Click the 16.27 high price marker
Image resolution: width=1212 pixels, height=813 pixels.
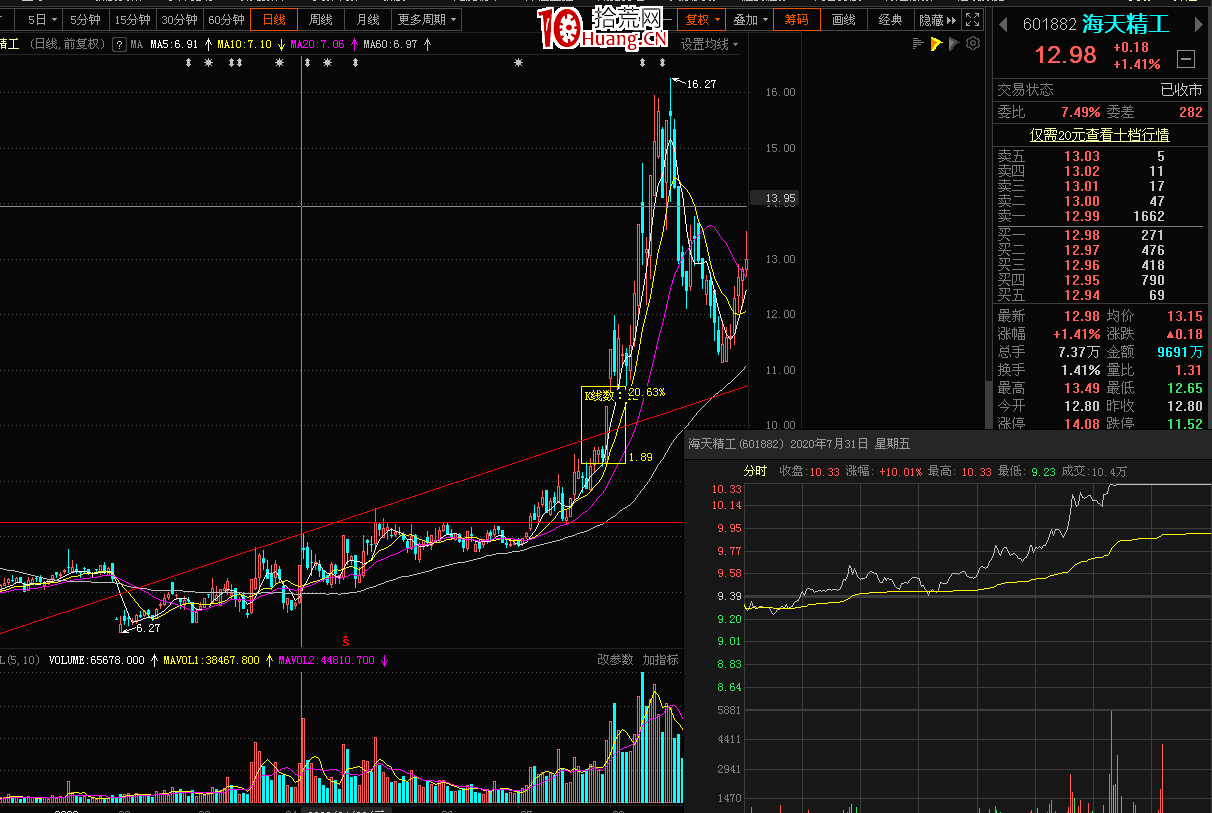pyautogui.click(x=701, y=85)
